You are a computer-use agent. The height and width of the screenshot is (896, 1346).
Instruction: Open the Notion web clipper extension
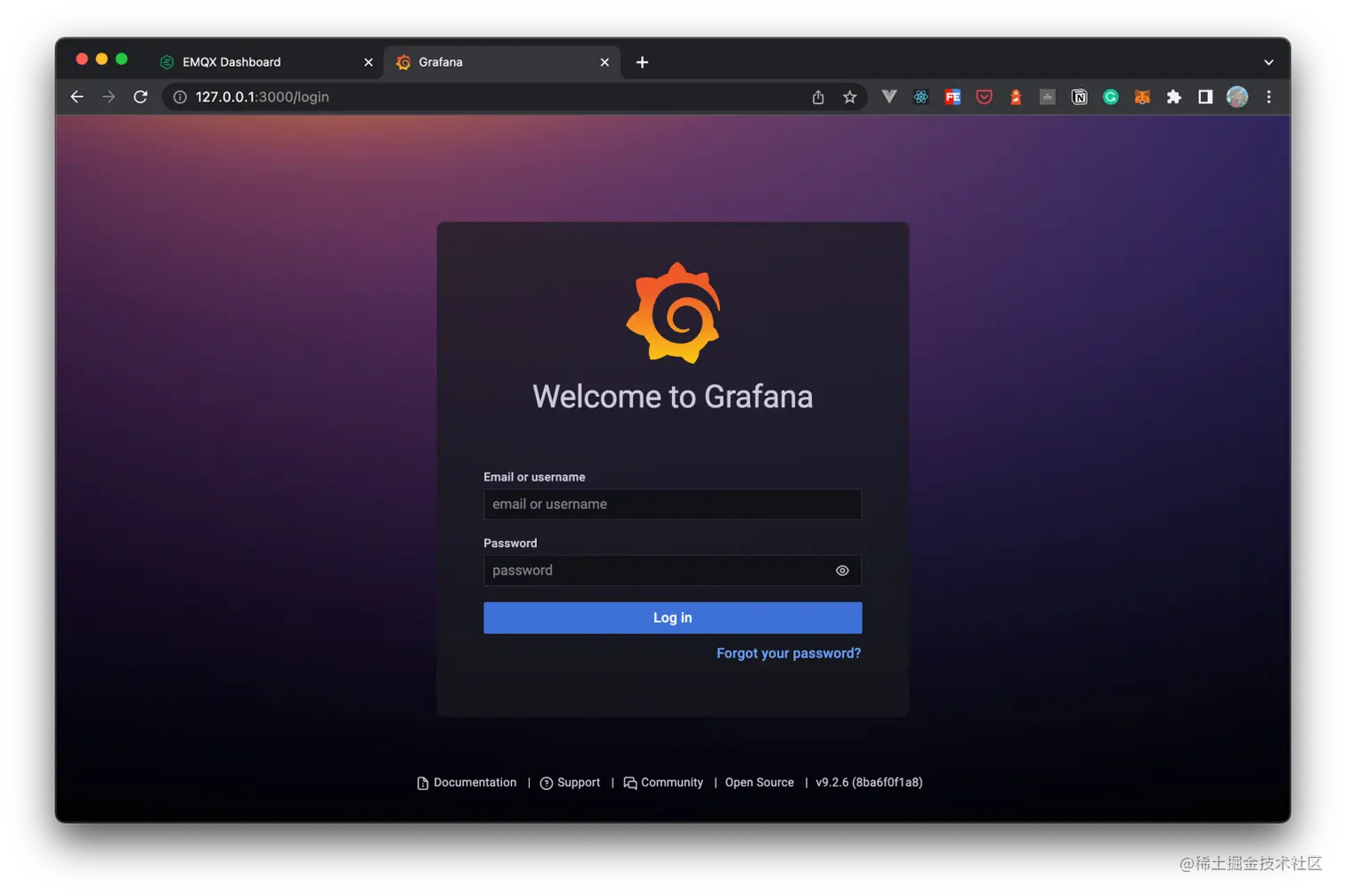click(x=1079, y=97)
